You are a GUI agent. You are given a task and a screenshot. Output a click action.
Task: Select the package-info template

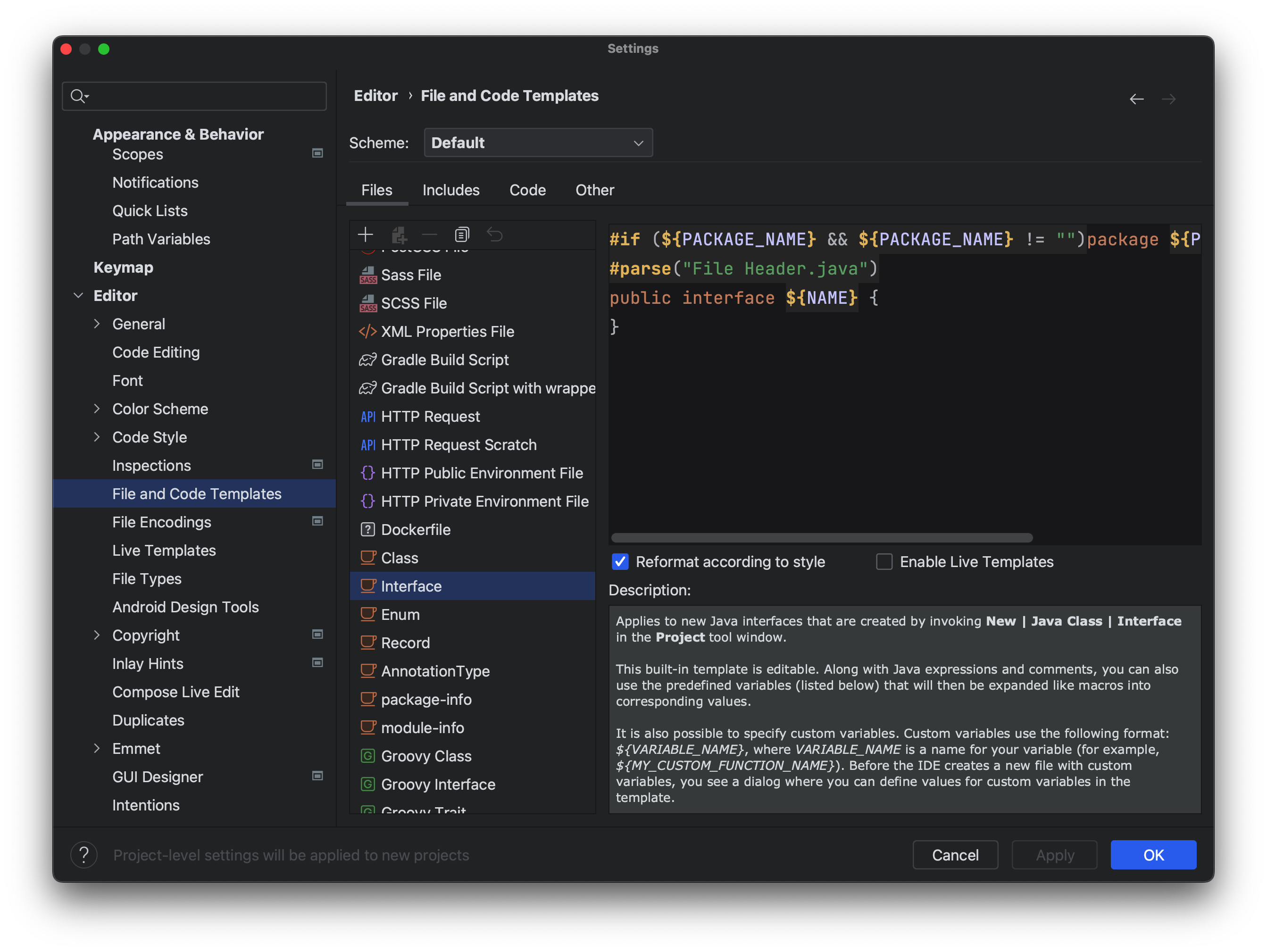tap(473, 700)
